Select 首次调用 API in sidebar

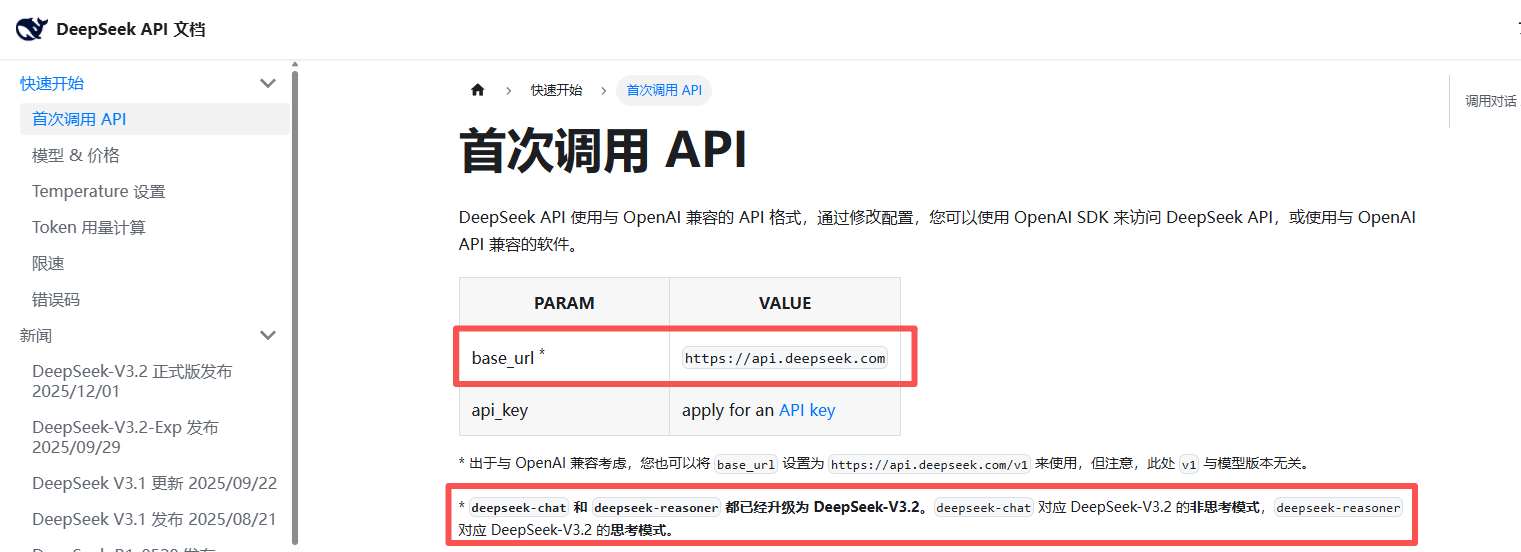pos(155,119)
